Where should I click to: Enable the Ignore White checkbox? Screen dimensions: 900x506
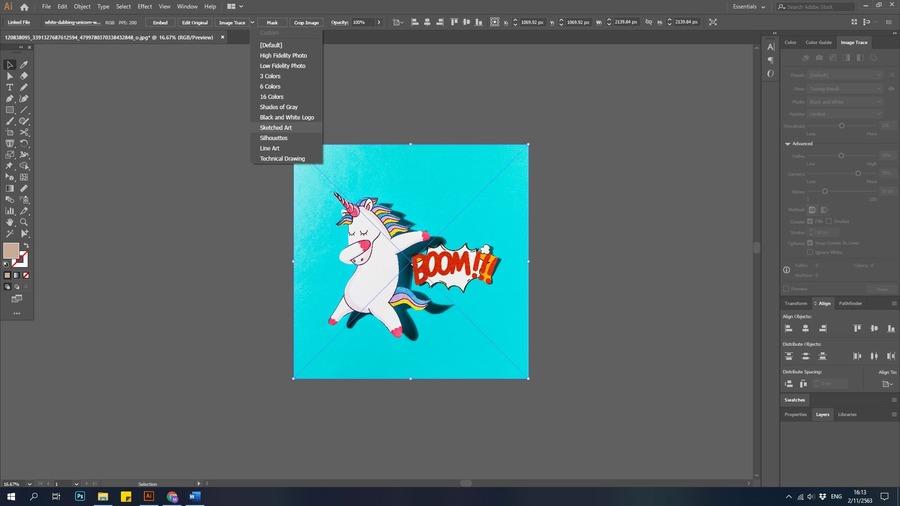[x=810, y=252]
